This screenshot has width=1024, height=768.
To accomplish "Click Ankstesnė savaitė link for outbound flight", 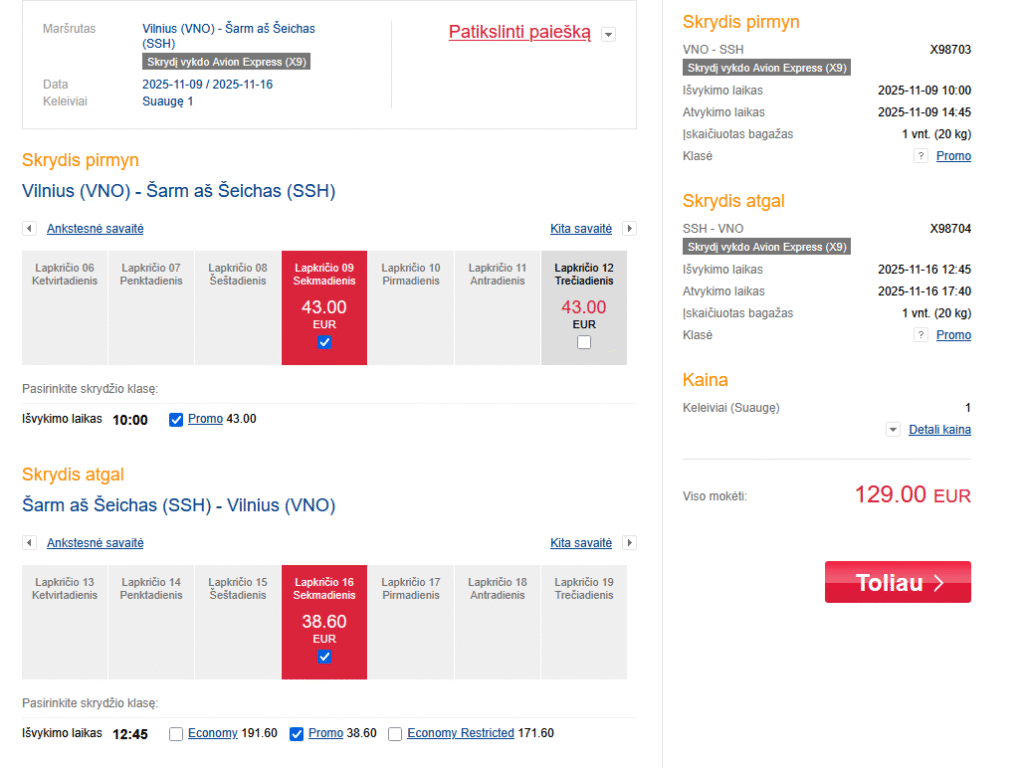I will click(x=95, y=229).
